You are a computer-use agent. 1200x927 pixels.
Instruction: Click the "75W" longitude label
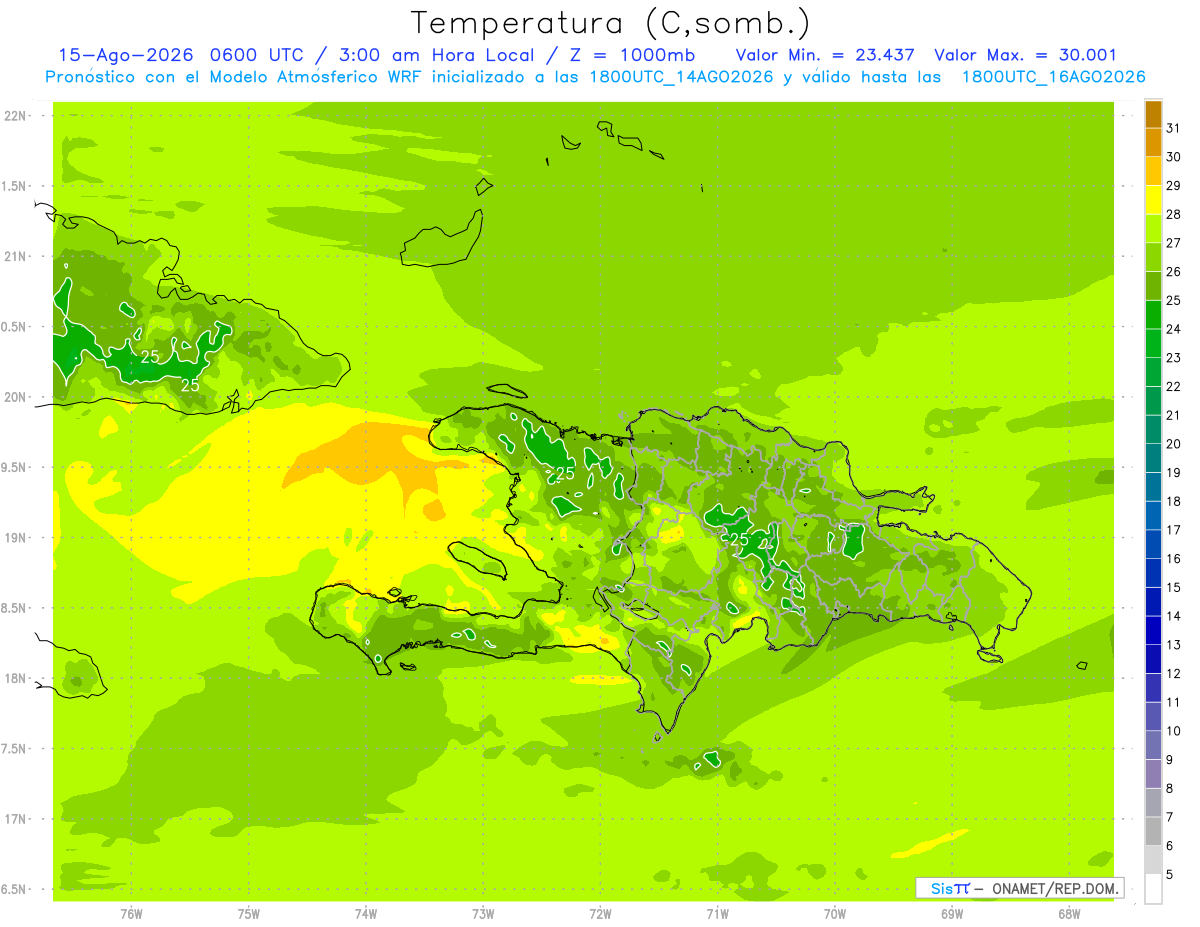point(249,914)
